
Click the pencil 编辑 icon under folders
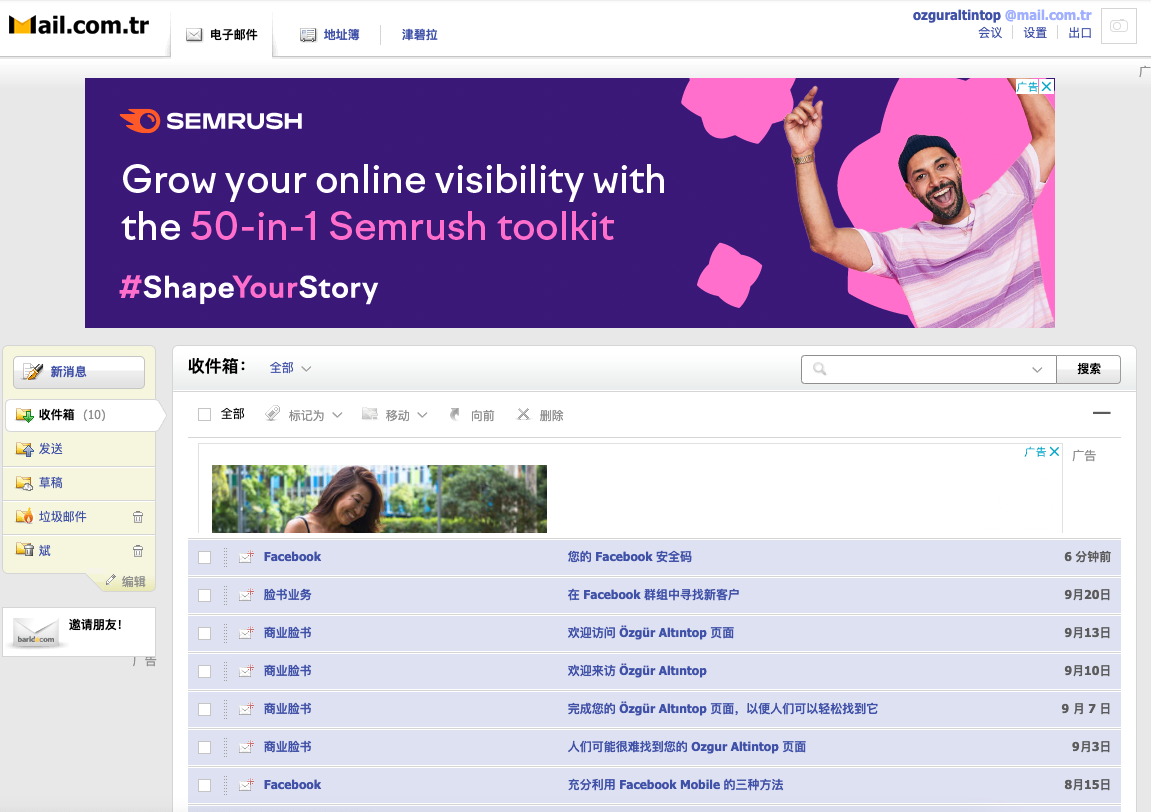point(111,580)
